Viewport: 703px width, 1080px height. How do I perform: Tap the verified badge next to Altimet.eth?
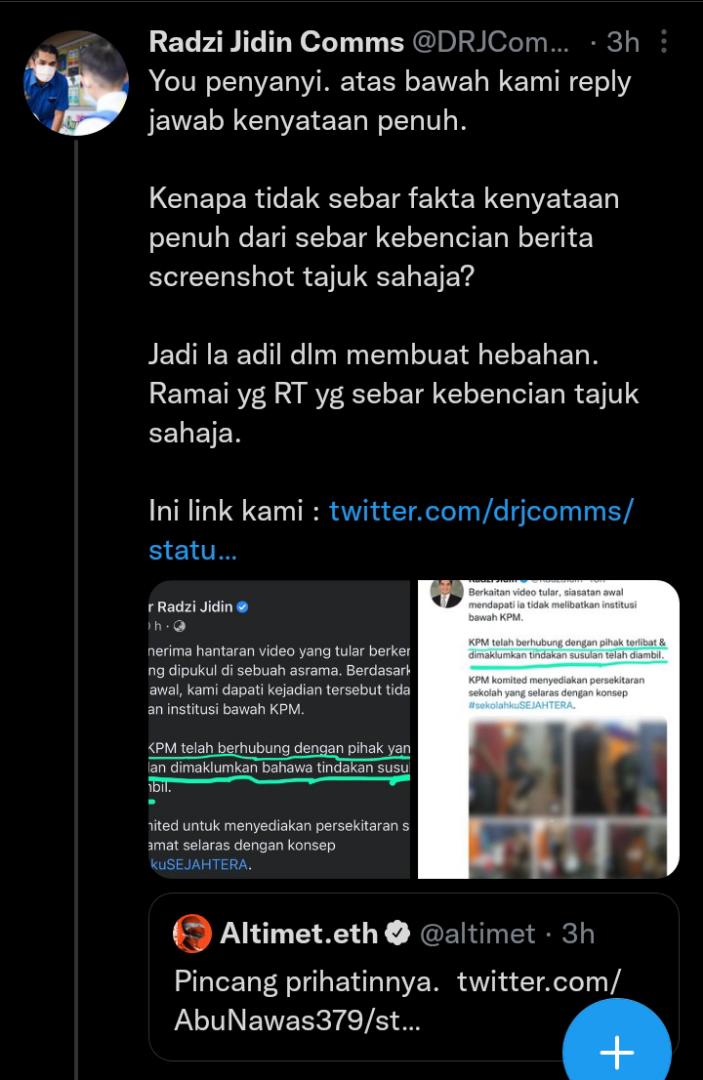coord(397,933)
